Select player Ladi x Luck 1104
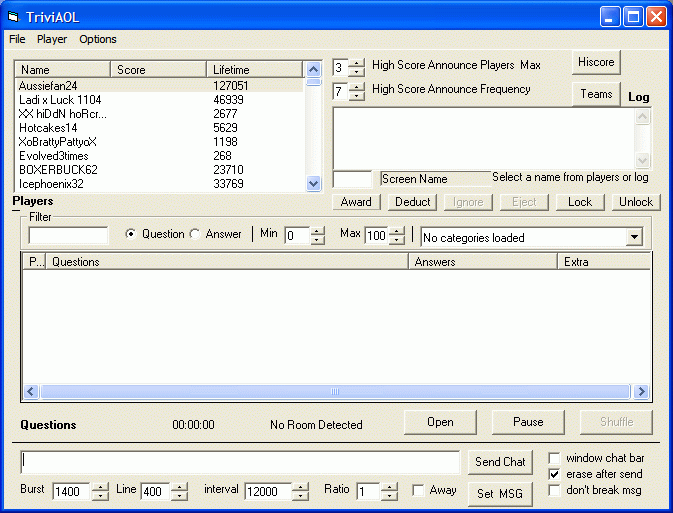This screenshot has width=673, height=513. 159,100
